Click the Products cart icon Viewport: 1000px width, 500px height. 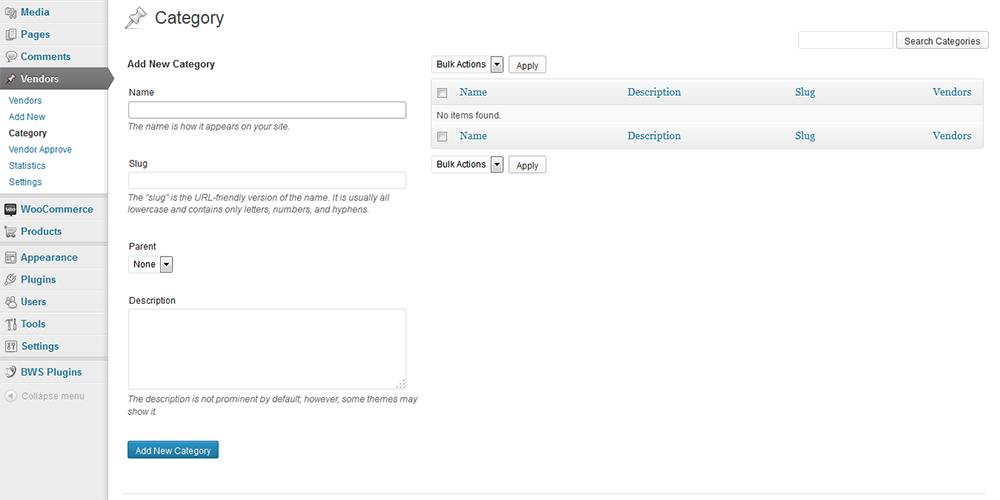(x=11, y=232)
